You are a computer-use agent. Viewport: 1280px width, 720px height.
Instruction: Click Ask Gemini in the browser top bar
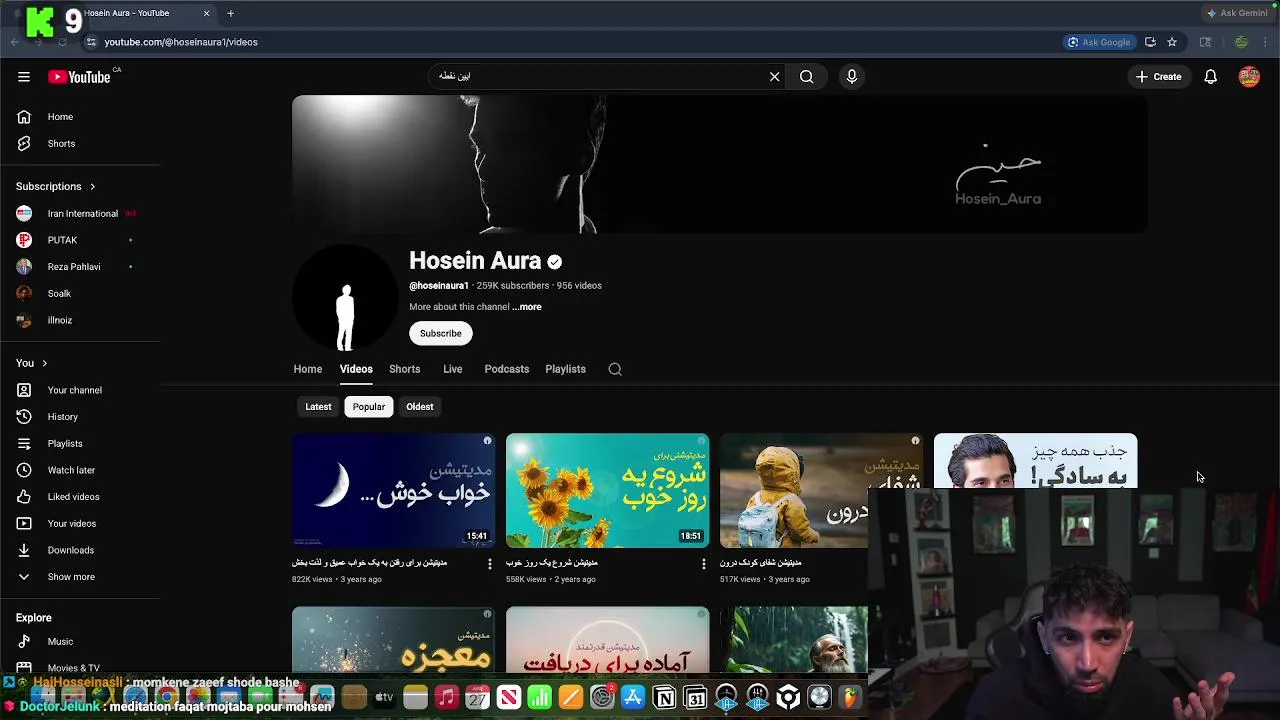(x=1236, y=13)
